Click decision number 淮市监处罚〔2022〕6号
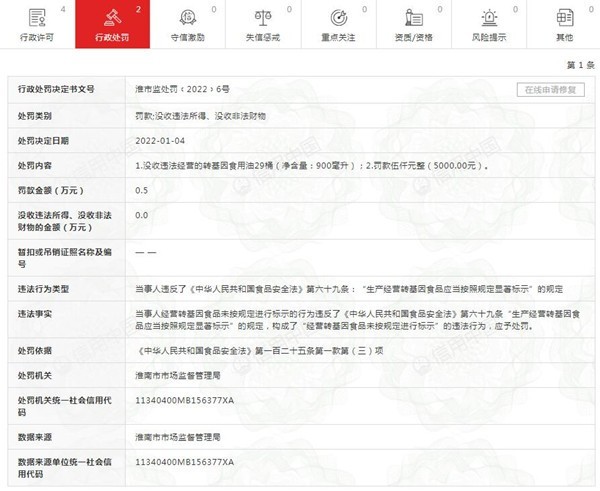 click(x=183, y=89)
